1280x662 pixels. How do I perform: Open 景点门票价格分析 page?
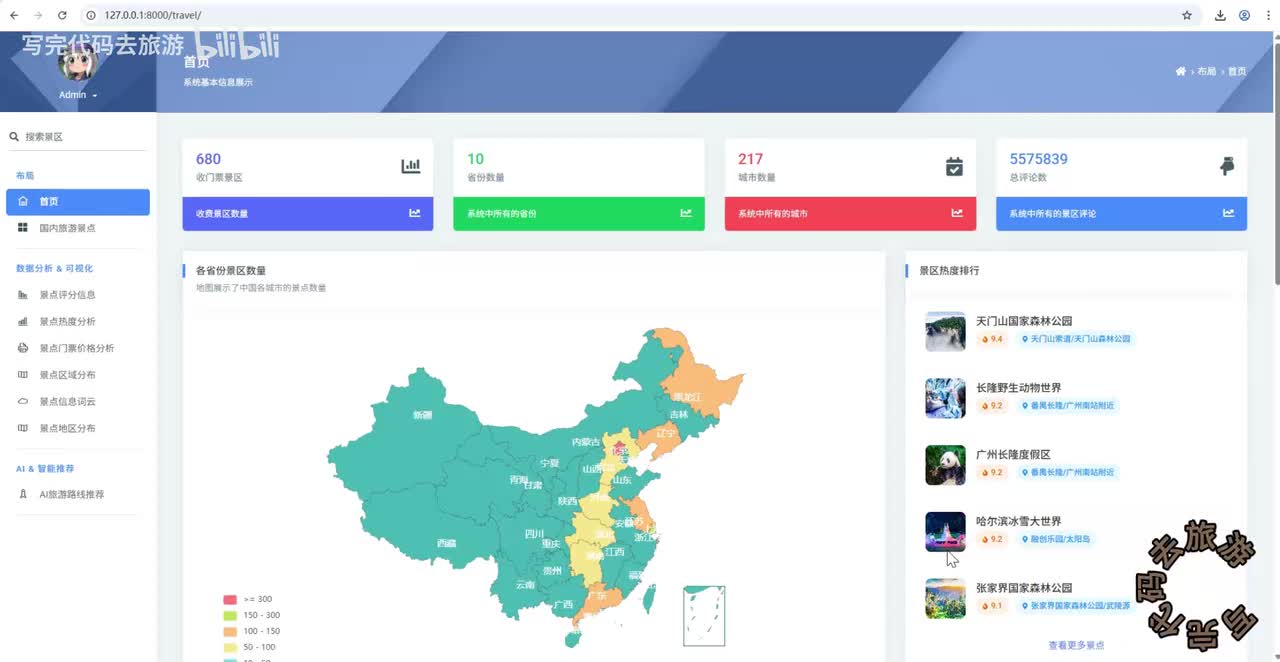point(78,348)
